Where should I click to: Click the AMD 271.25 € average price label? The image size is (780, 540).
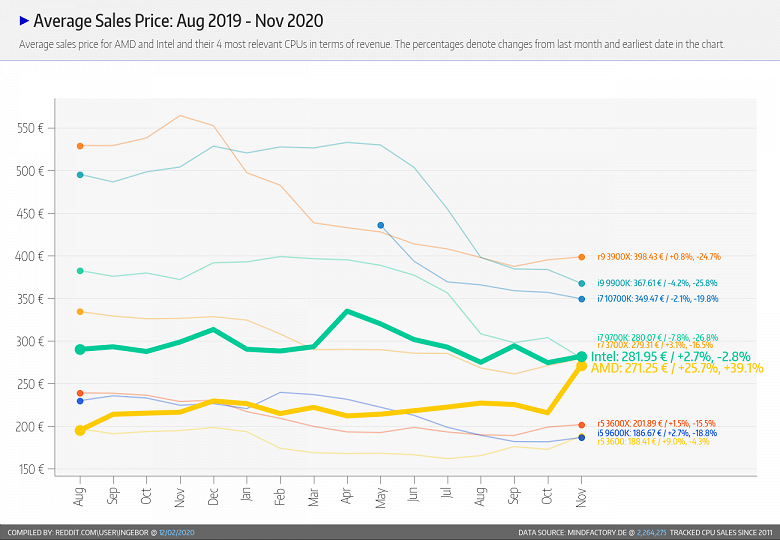point(676,368)
